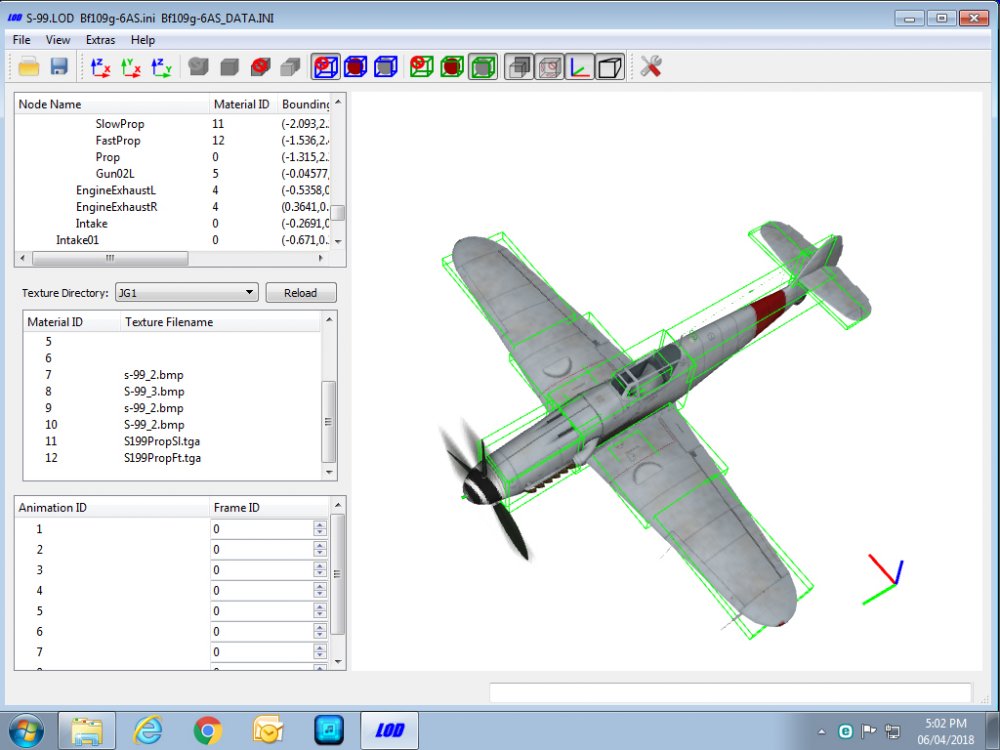Screen dimensions: 1000x750
Task: Open Chrome from the taskbar
Action: pos(208,731)
